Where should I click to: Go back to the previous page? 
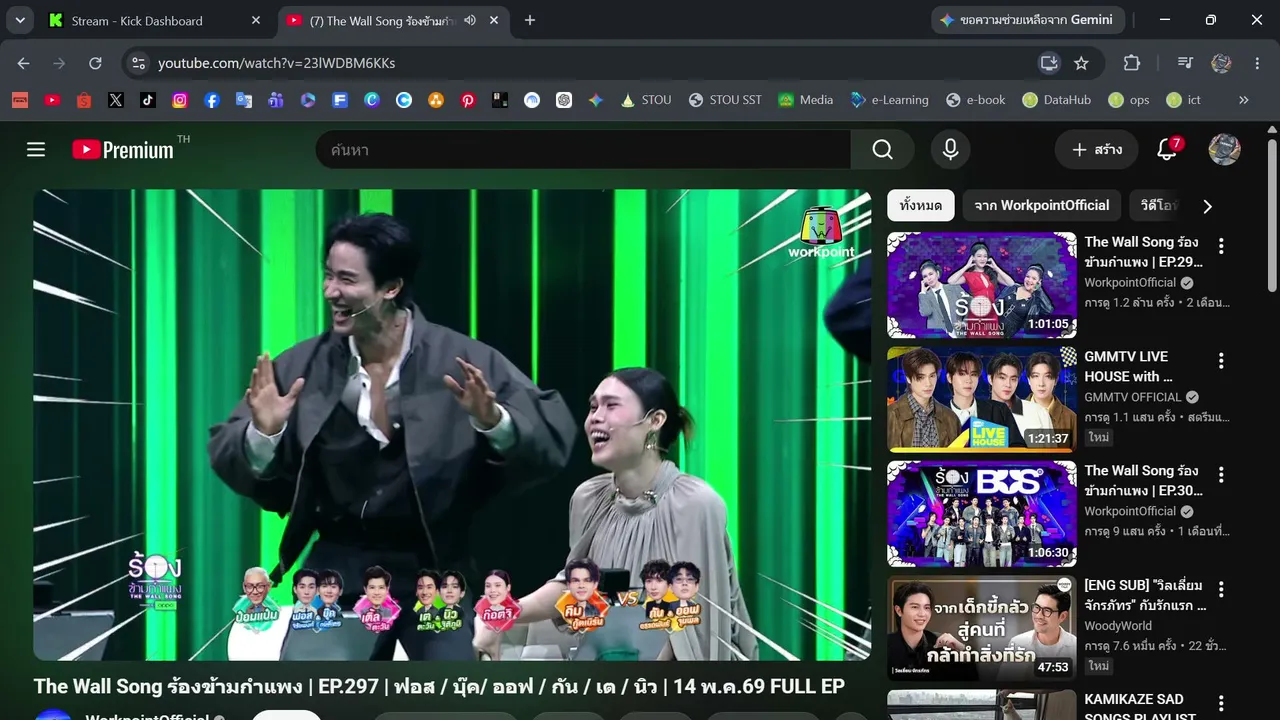coord(23,63)
